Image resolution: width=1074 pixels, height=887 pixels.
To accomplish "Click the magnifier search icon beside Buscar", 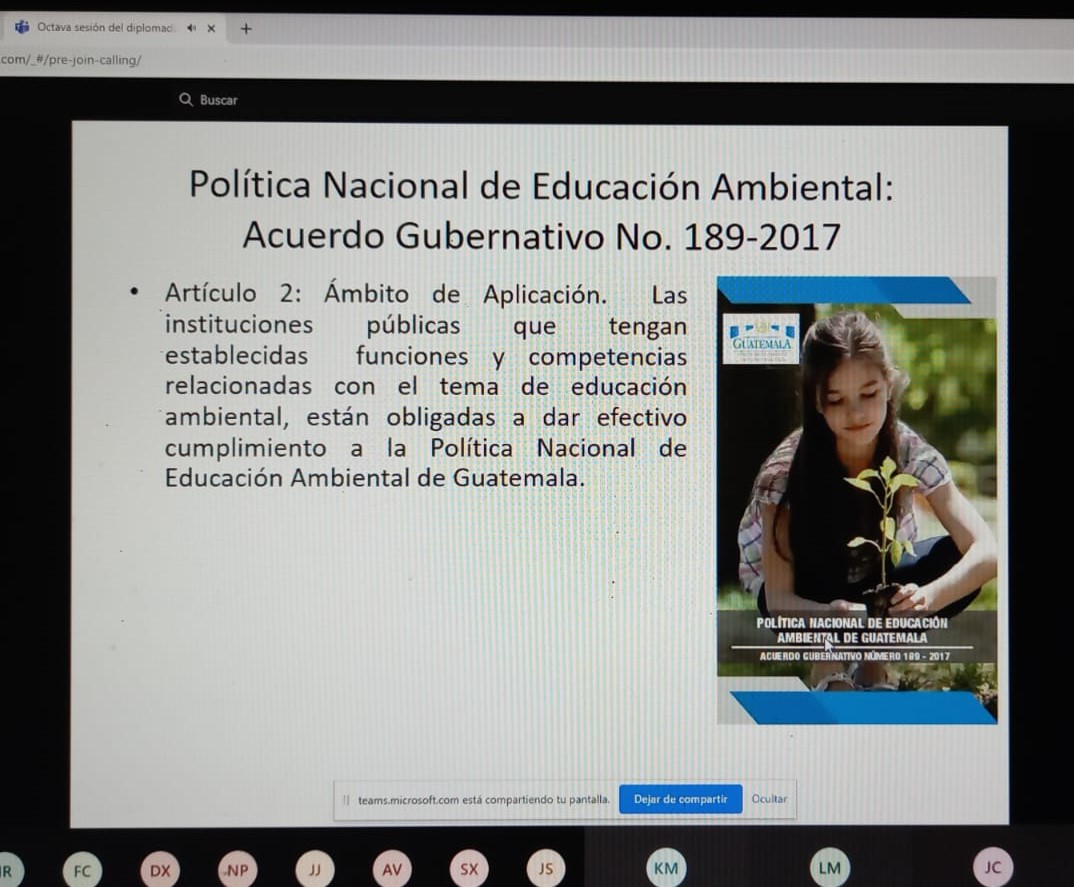I will [x=185, y=100].
